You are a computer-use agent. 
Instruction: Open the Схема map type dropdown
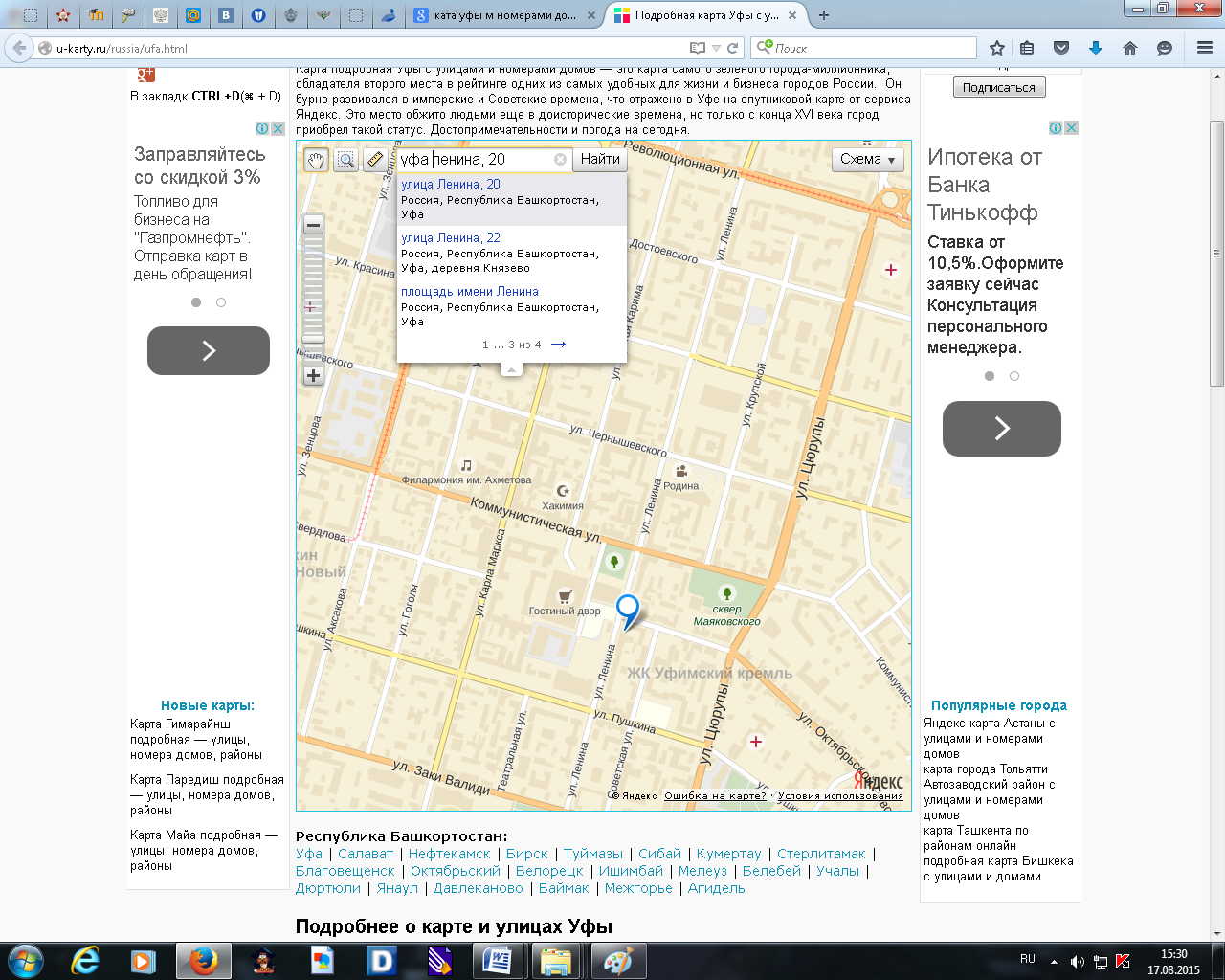click(x=867, y=160)
